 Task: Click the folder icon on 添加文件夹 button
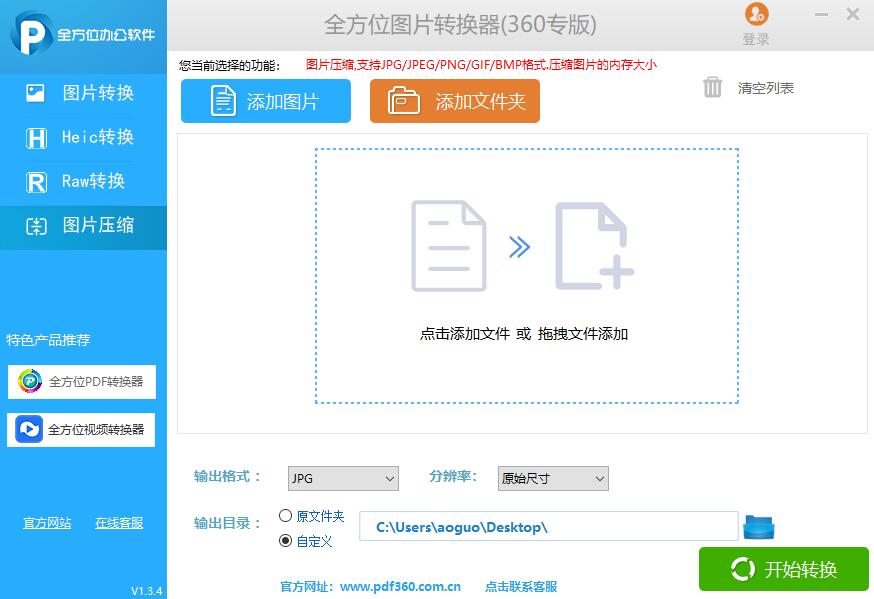tap(404, 100)
